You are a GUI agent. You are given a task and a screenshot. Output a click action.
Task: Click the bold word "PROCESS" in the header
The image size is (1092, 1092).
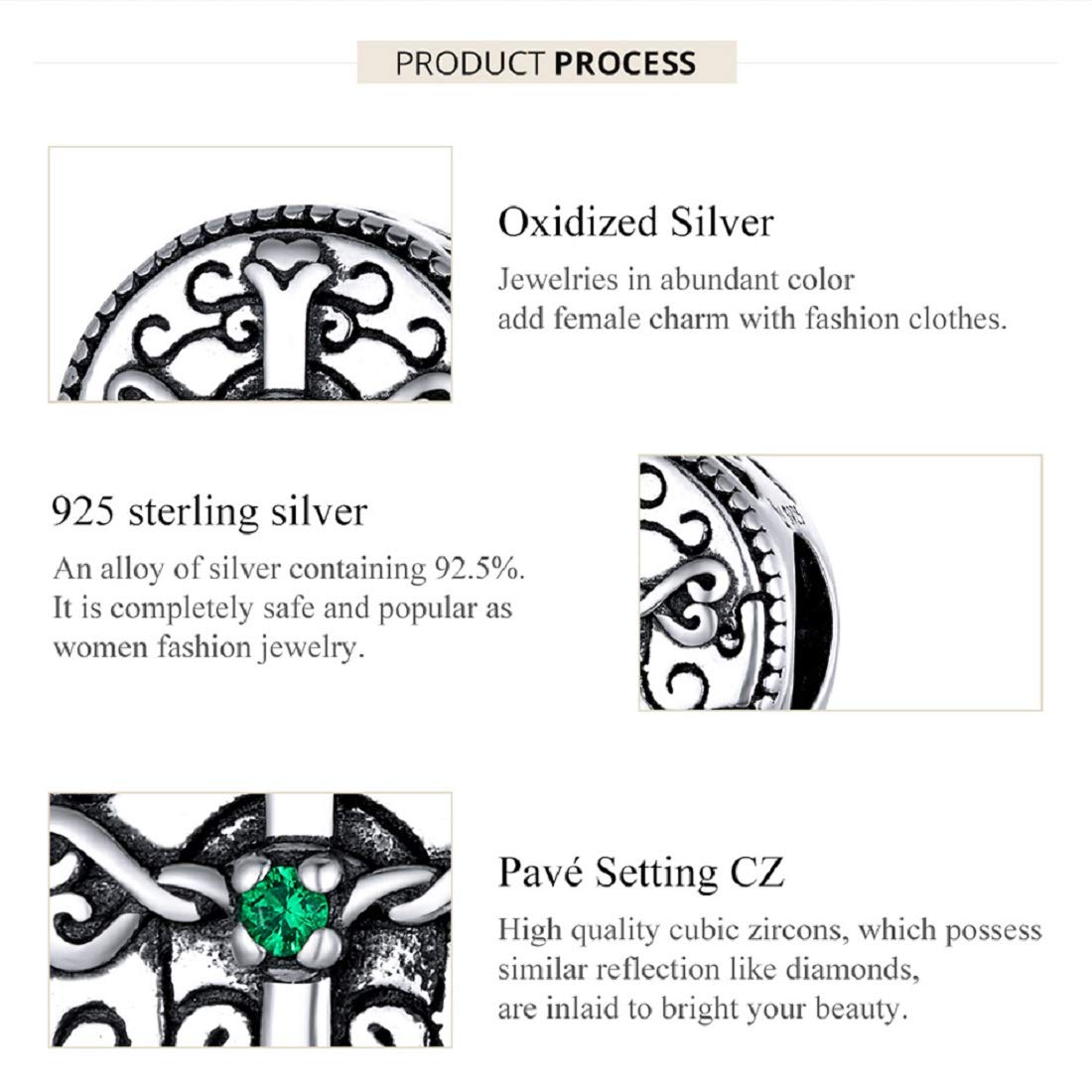pyautogui.click(x=624, y=65)
